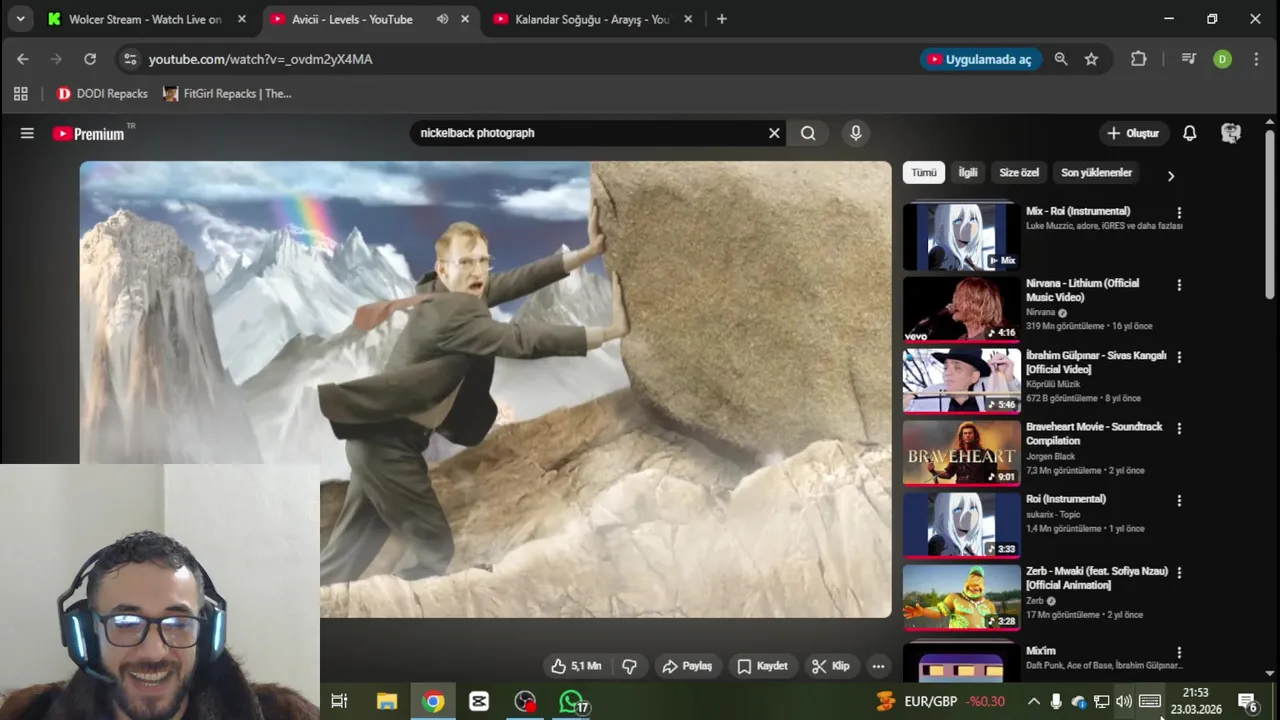Select the İlgili filter chip

[x=968, y=173]
